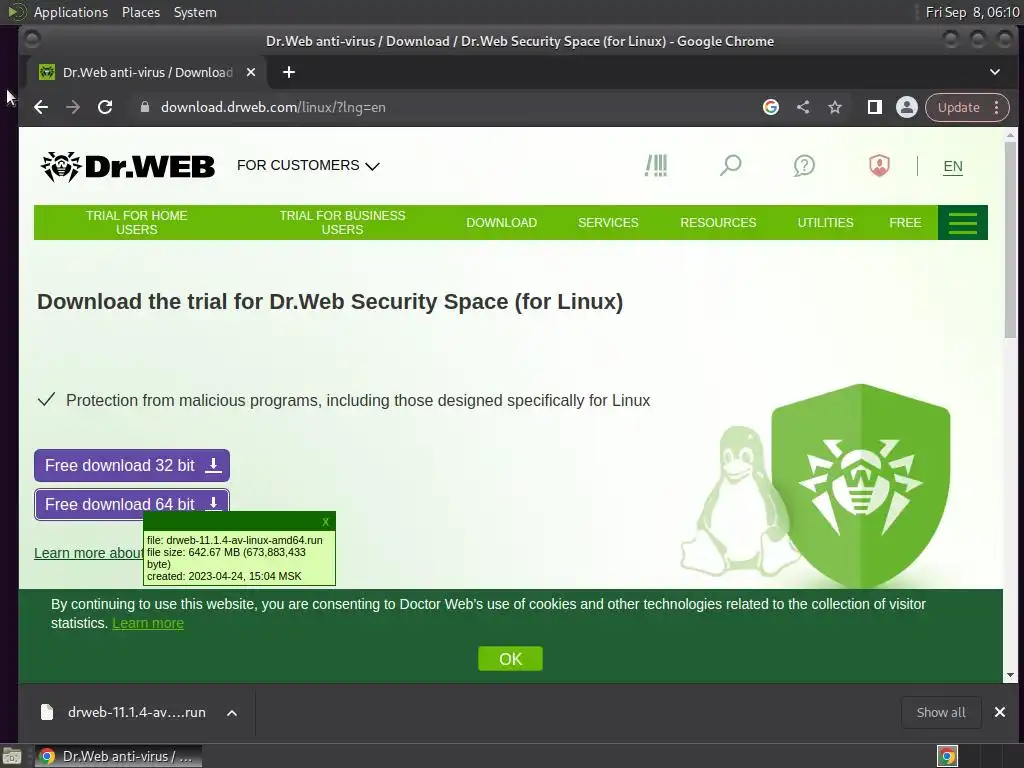Open site search magnifier
The width and height of the screenshot is (1024, 768).
pos(730,165)
